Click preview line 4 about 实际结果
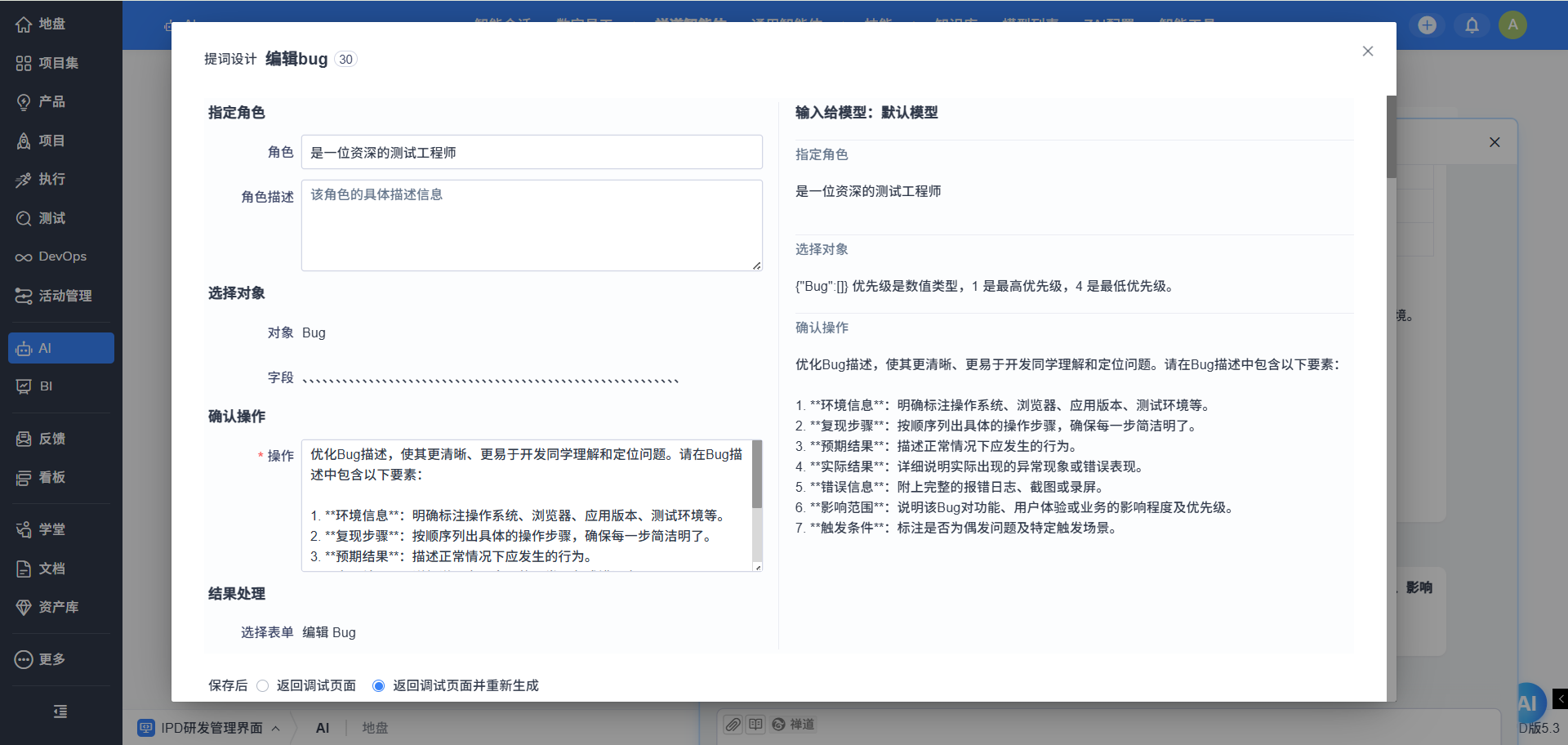 972,466
